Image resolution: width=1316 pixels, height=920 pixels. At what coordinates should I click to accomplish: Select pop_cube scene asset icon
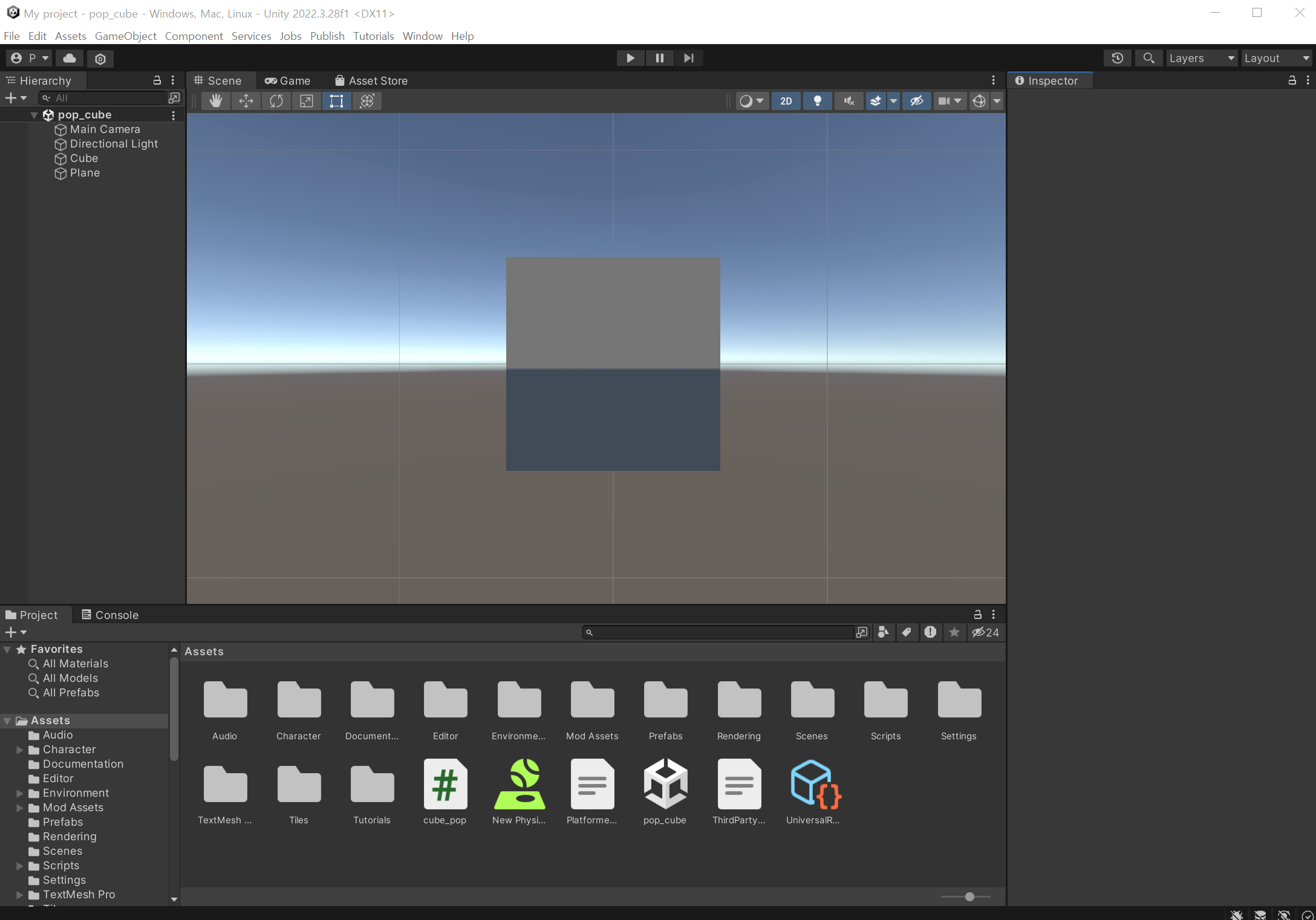click(665, 785)
